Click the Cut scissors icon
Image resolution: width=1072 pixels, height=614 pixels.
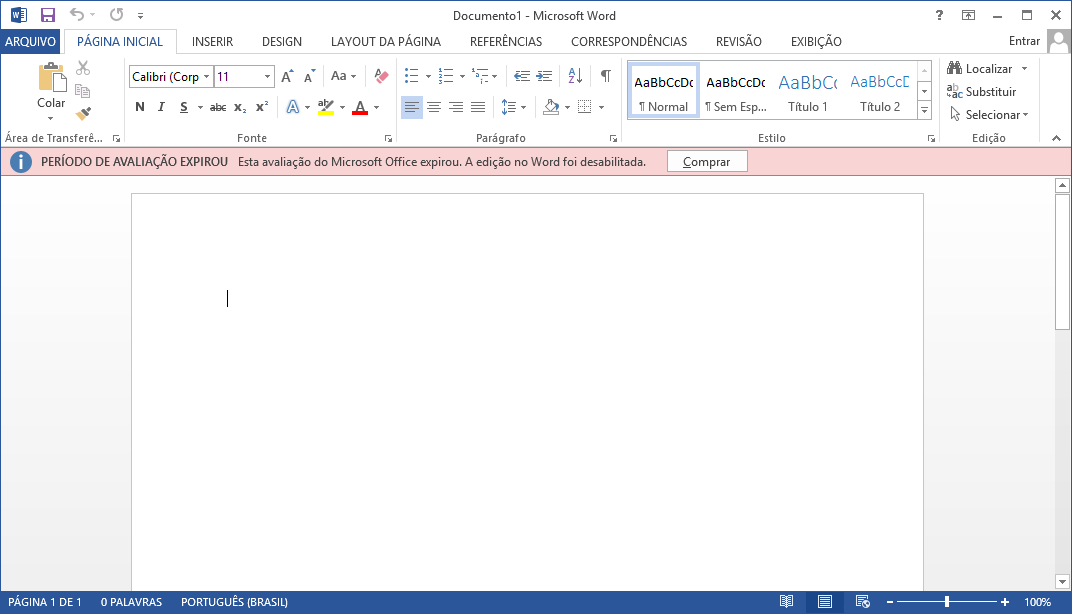(x=83, y=68)
